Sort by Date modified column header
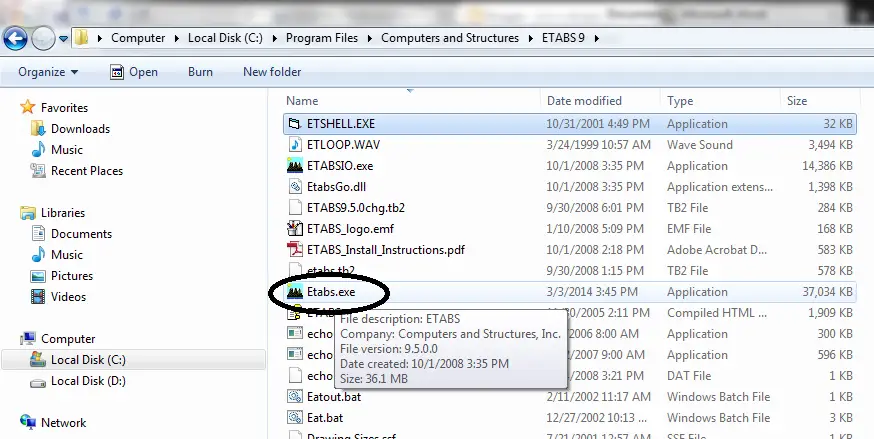This screenshot has width=874, height=439. [584, 101]
